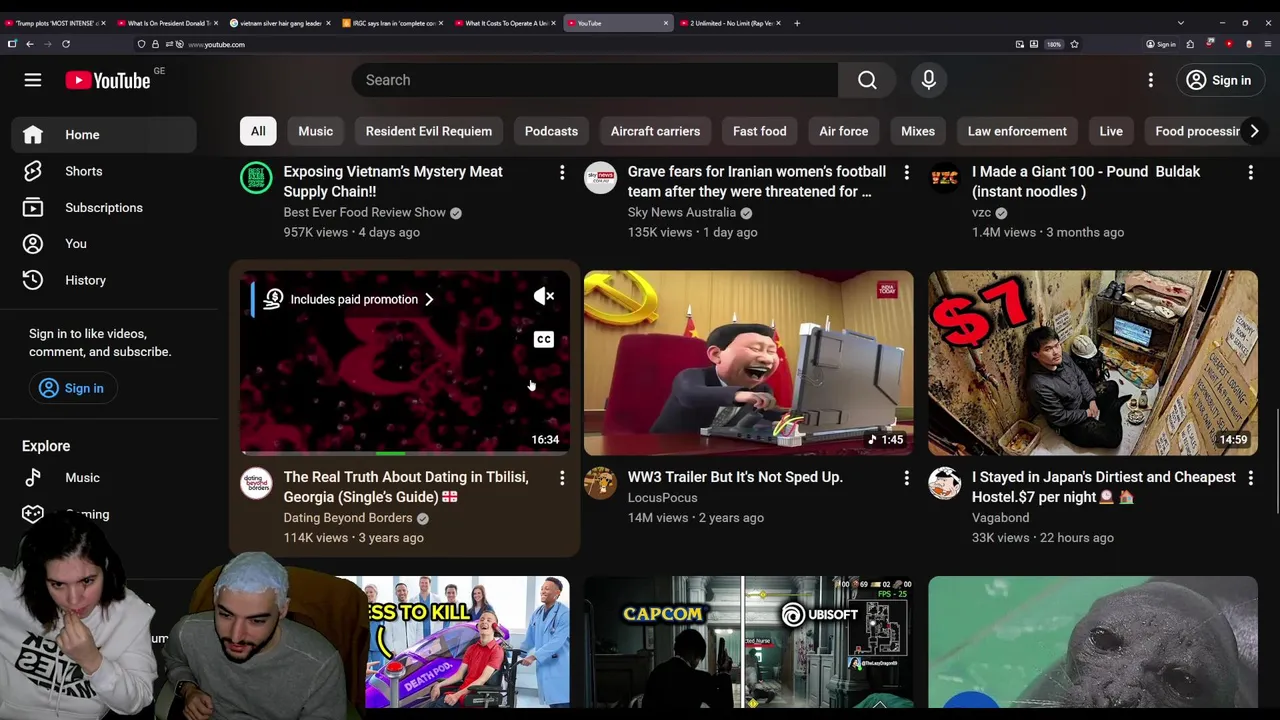Select the Aircraft carriers chip
The image size is (1280, 720).
click(655, 131)
